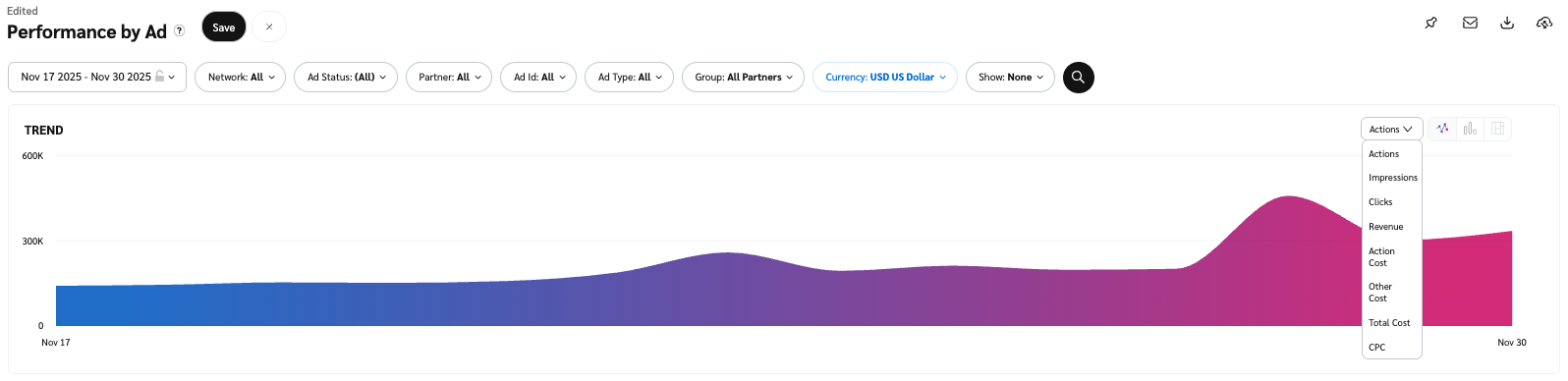Click the download report icon

click(x=1507, y=23)
